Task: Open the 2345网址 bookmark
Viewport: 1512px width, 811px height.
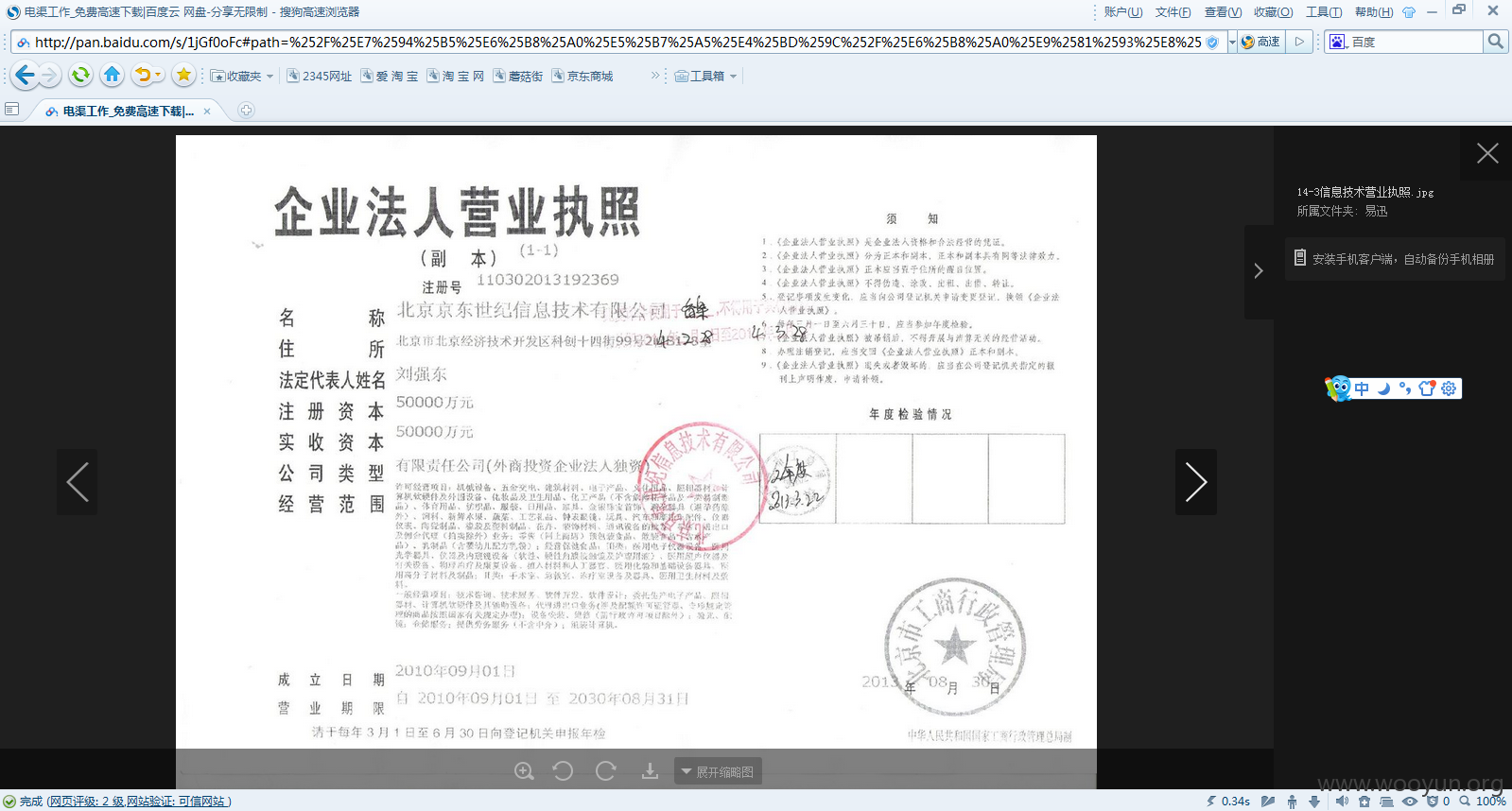Action: (319, 76)
